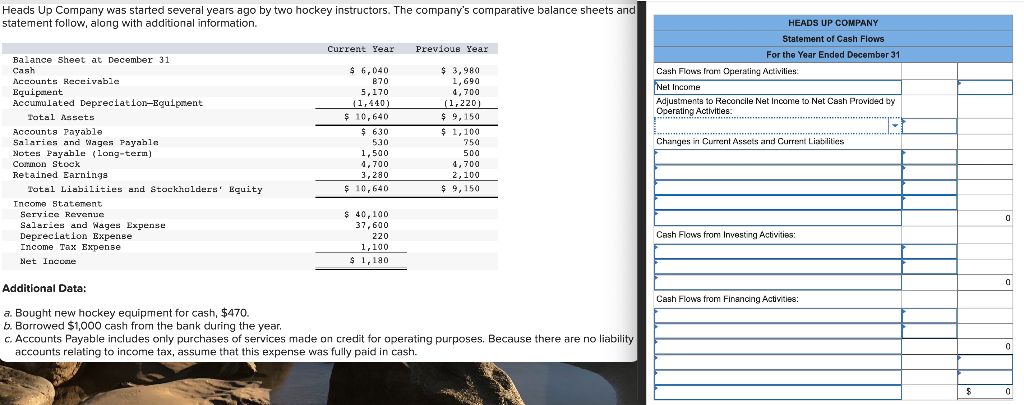Viewport: 1024px width, 405px height.
Task: Click the Statement of Cash Flows header
Action: pos(833,39)
